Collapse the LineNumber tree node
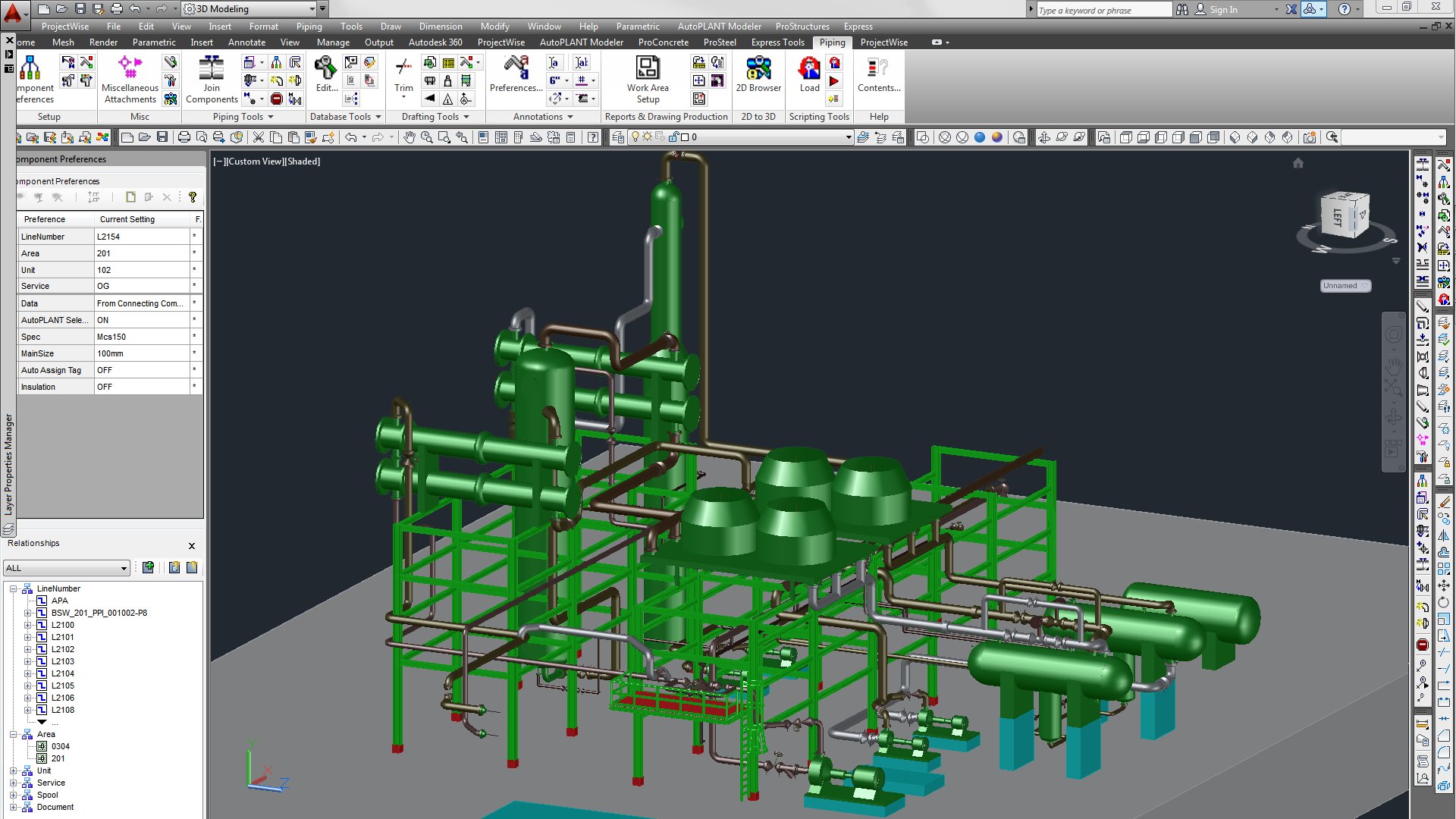Image resolution: width=1456 pixels, height=819 pixels. tap(13, 588)
